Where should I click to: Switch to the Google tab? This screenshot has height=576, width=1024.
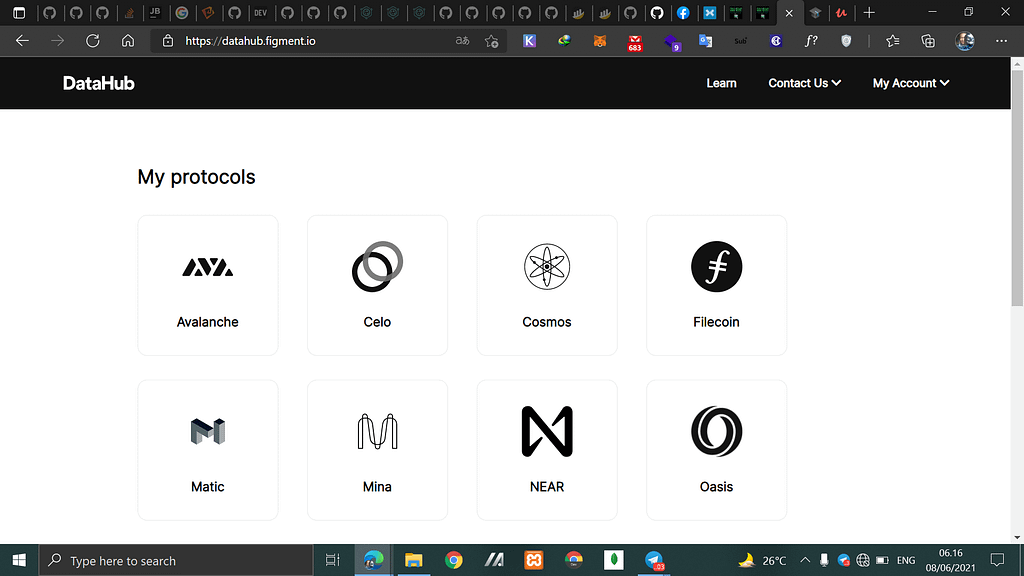click(x=182, y=12)
